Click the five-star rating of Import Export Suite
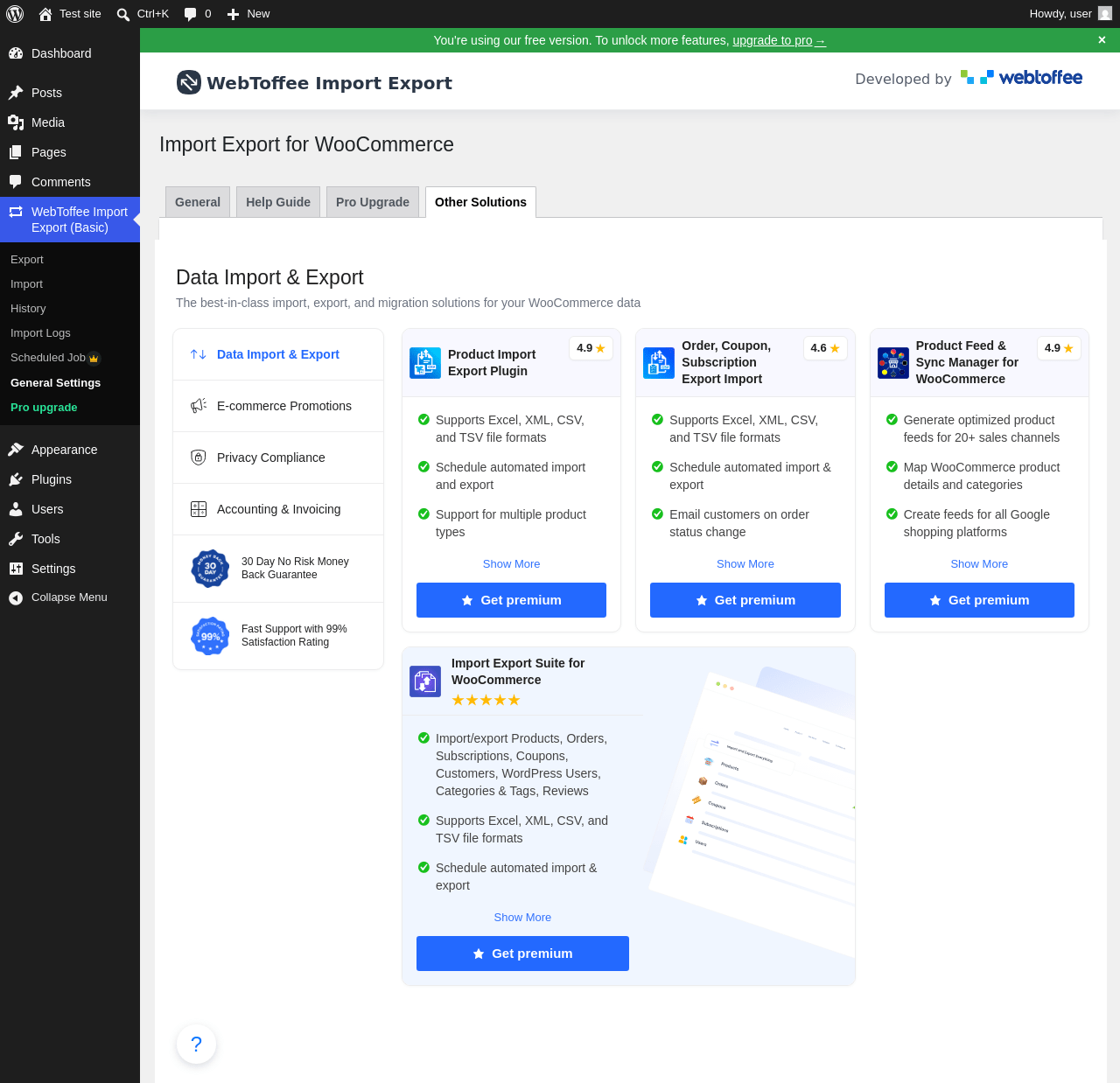Viewport: 1120px width, 1083px height. coord(486,700)
